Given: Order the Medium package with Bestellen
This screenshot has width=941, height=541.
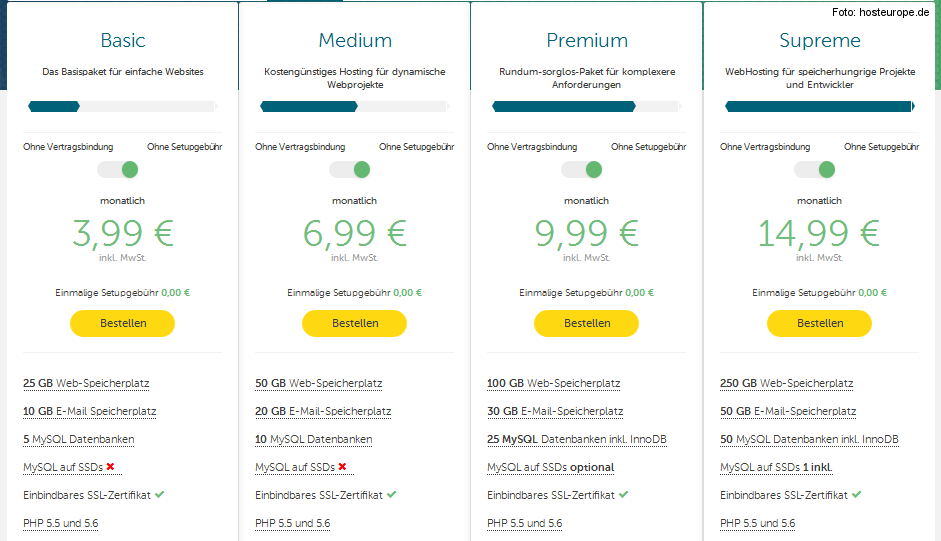Looking at the screenshot, I should pyautogui.click(x=354, y=323).
